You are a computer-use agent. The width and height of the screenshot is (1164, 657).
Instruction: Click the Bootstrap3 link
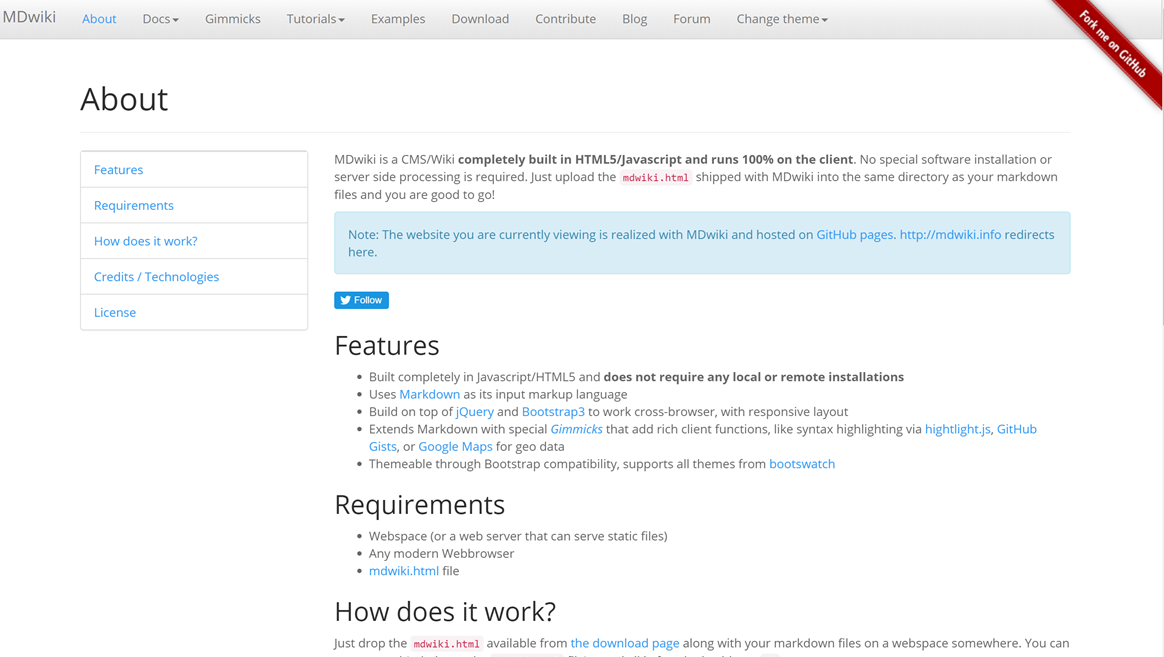[553, 411]
